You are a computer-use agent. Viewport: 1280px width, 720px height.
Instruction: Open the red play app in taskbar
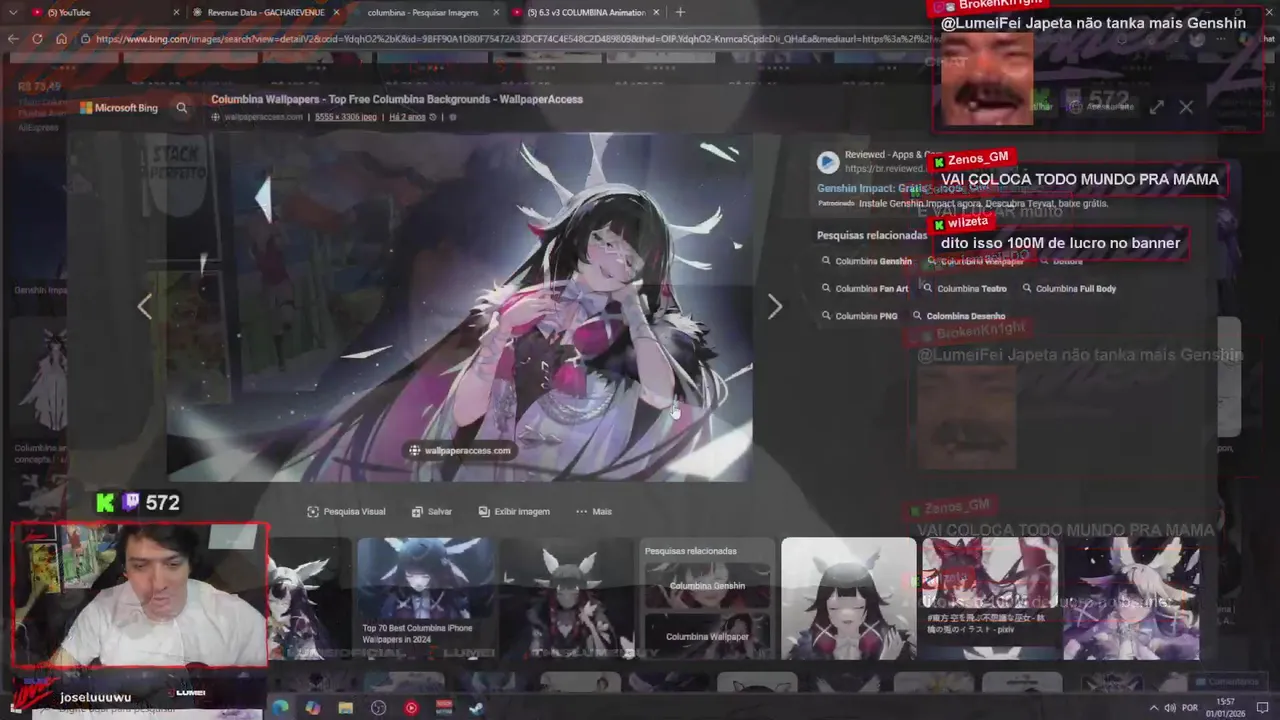point(411,707)
